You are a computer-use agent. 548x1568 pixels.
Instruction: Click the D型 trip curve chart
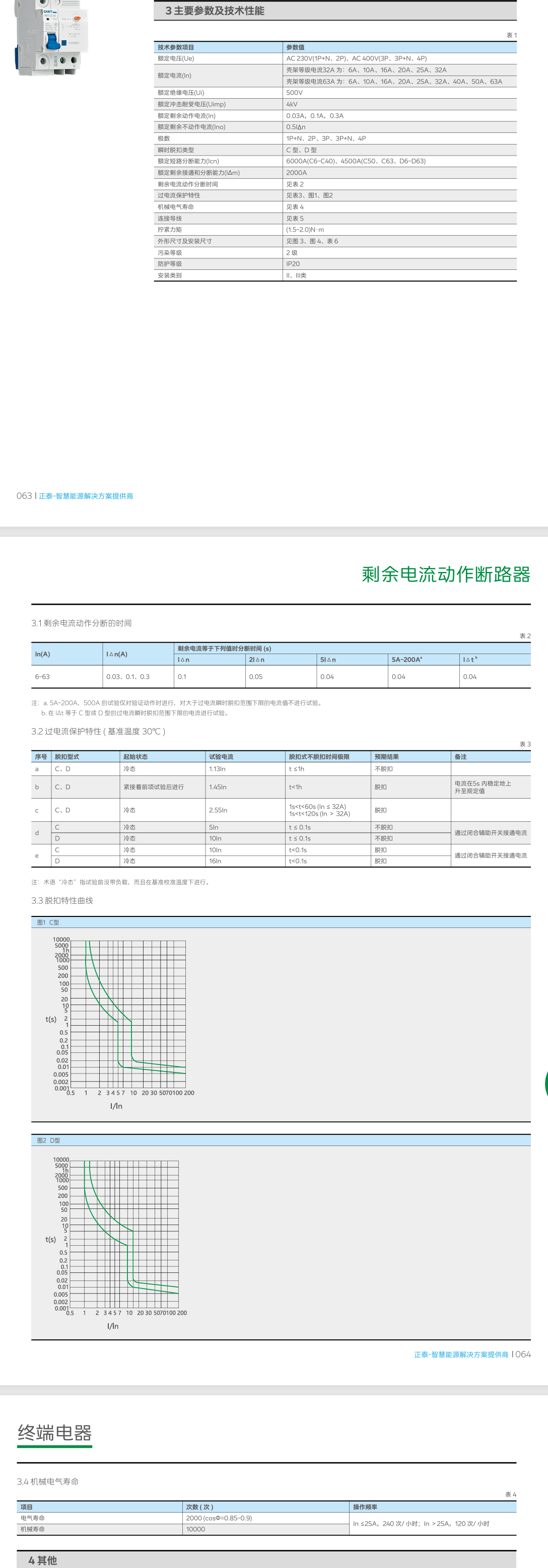point(116,1244)
